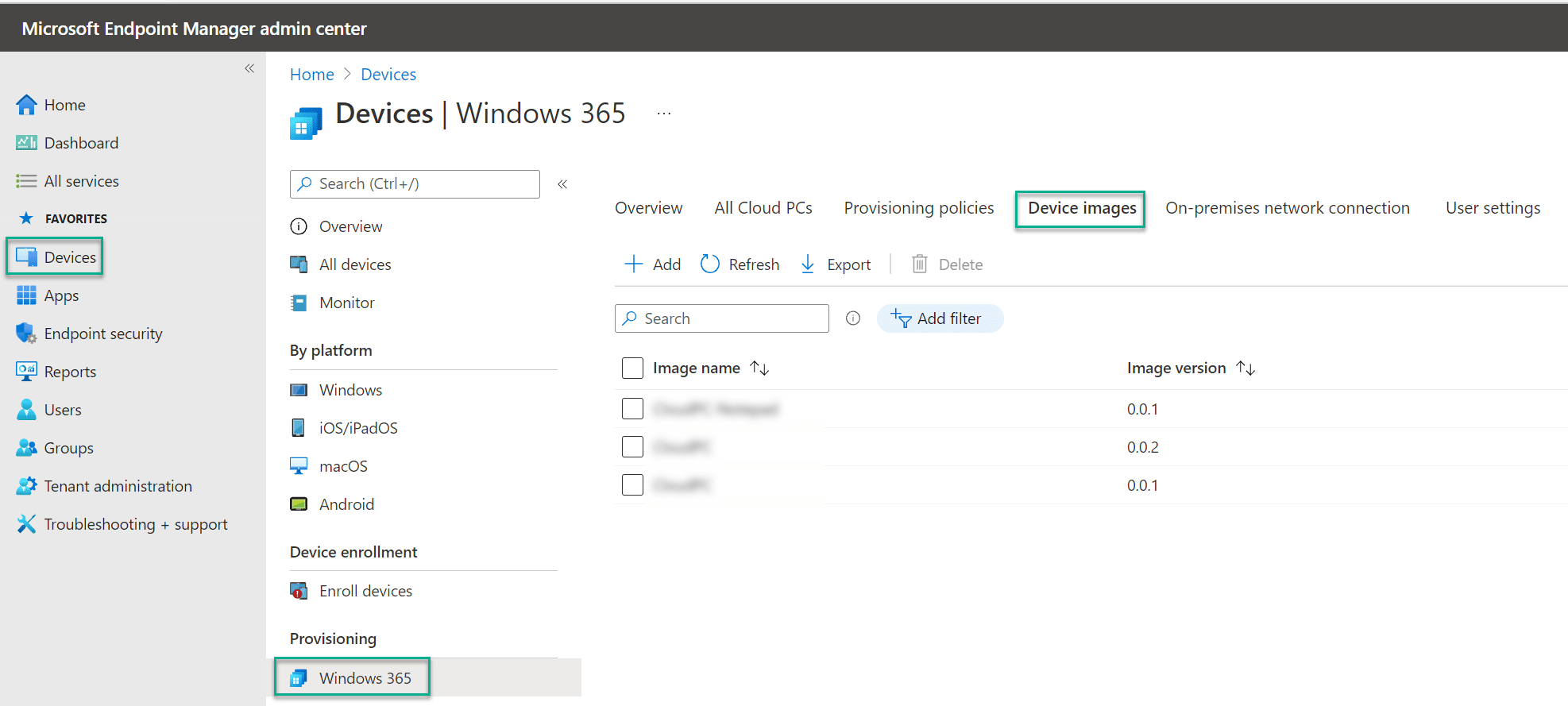The image size is (1568, 706).
Task: Click the Users person icon
Action: click(x=26, y=410)
